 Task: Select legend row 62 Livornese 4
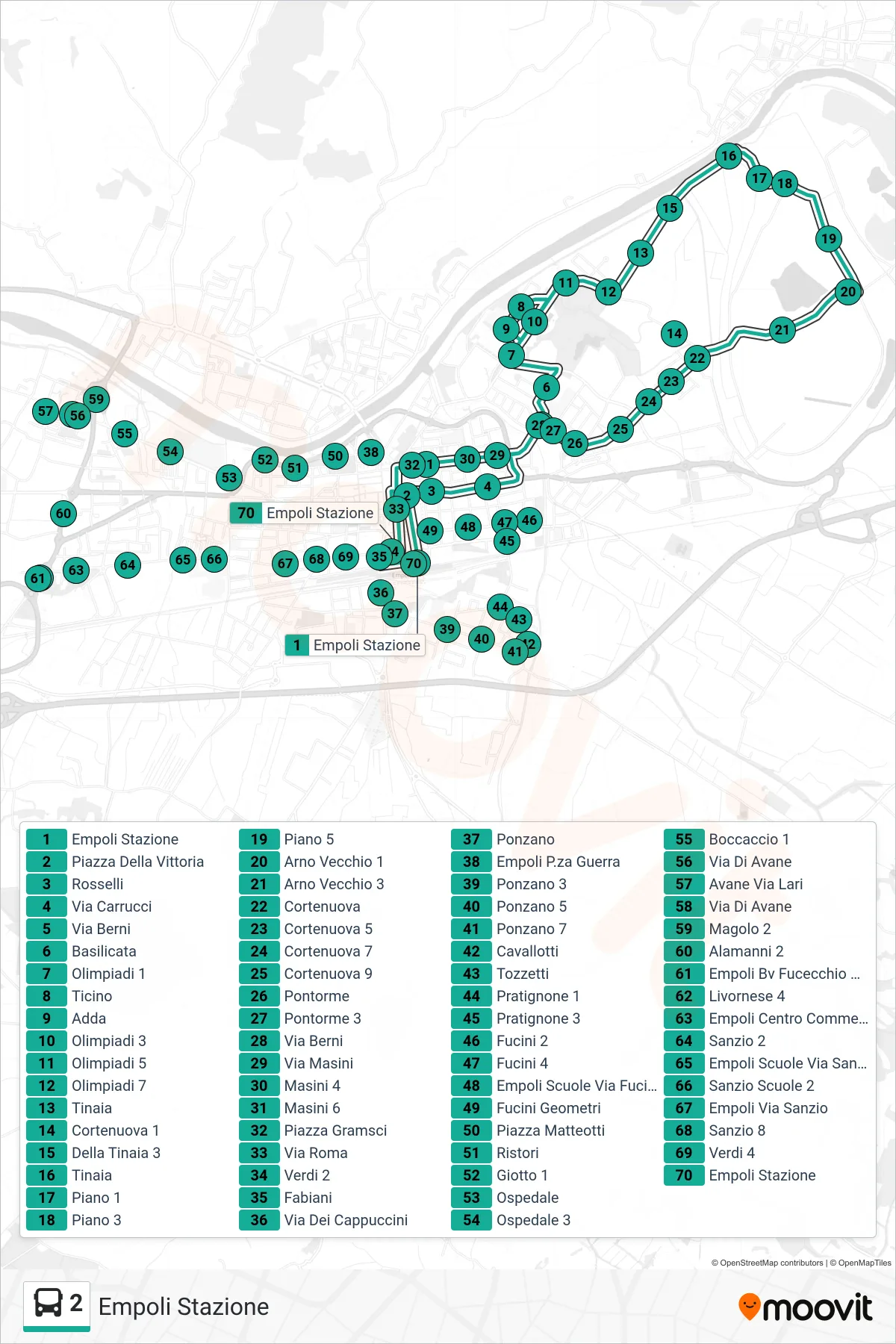726,996
